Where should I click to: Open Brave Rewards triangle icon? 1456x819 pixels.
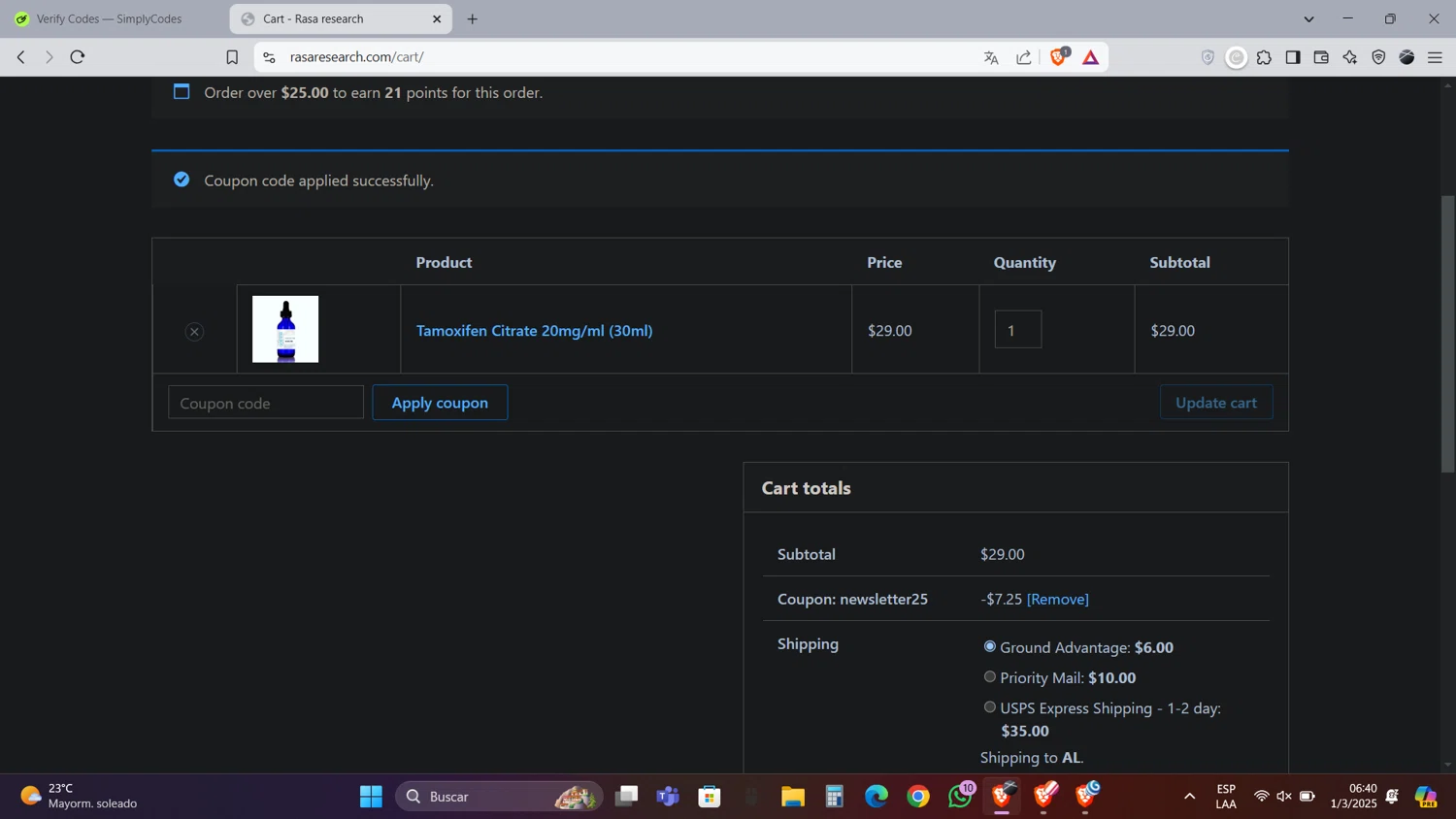point(1091,57)
